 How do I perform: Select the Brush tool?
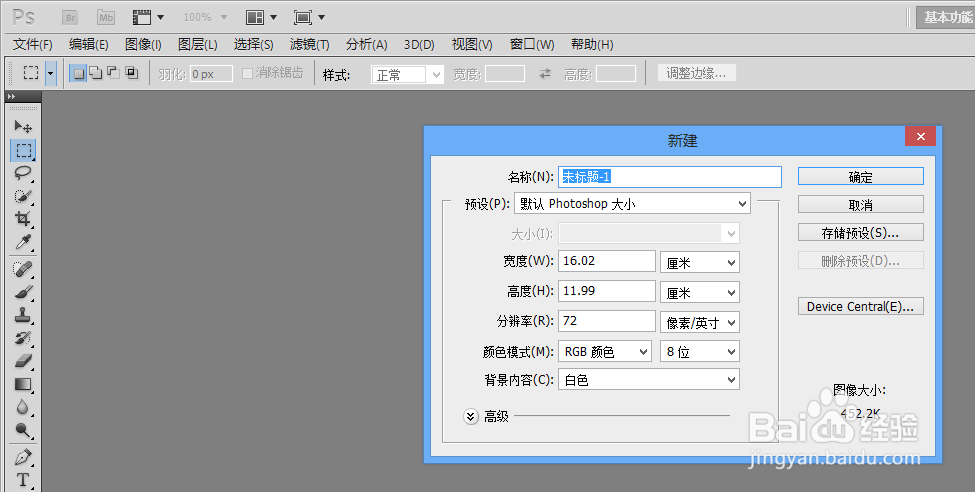coord(23,292)
